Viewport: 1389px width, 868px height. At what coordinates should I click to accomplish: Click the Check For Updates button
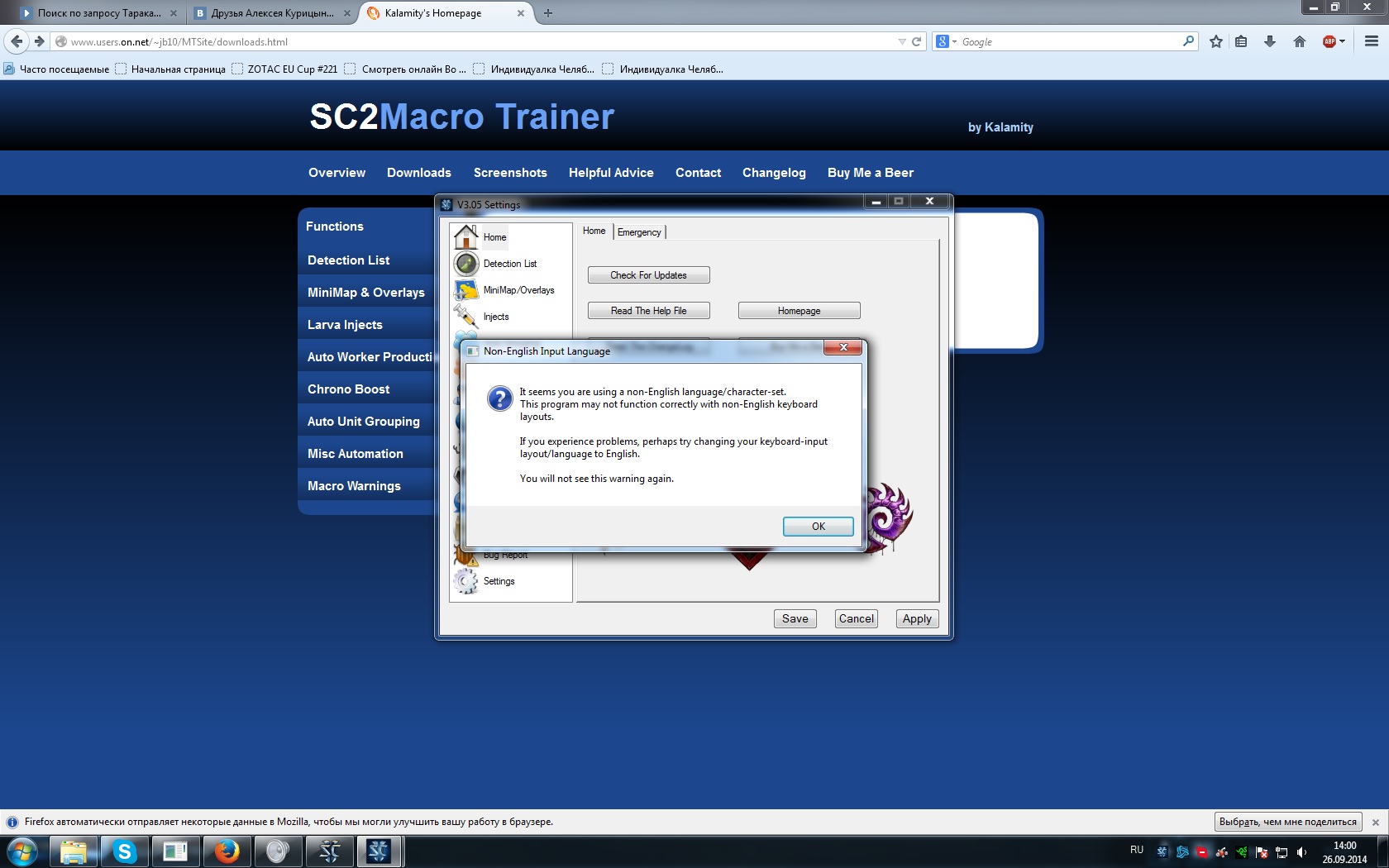point(649,275)
